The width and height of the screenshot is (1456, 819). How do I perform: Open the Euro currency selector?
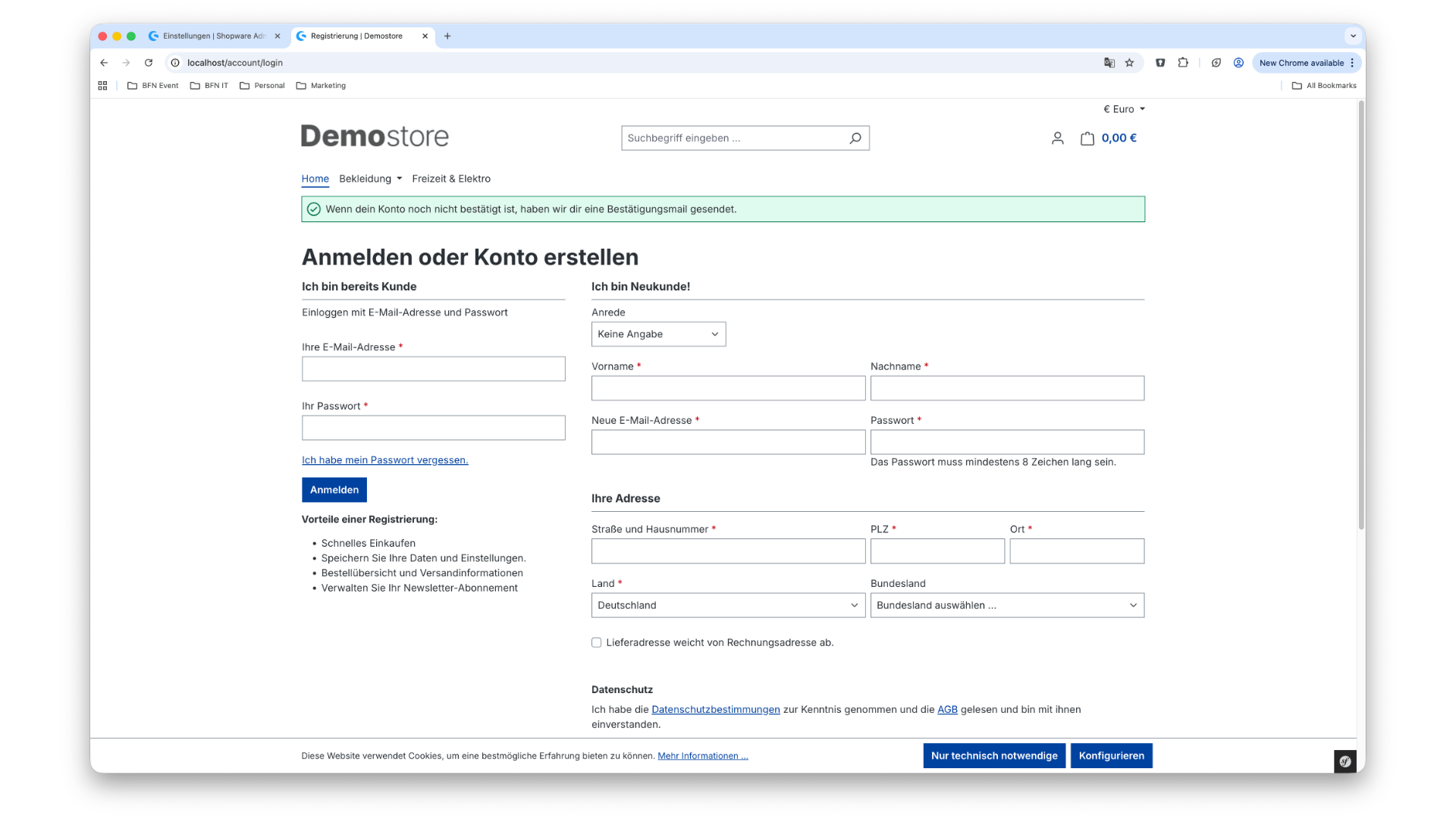click(x=1124, y=109)
